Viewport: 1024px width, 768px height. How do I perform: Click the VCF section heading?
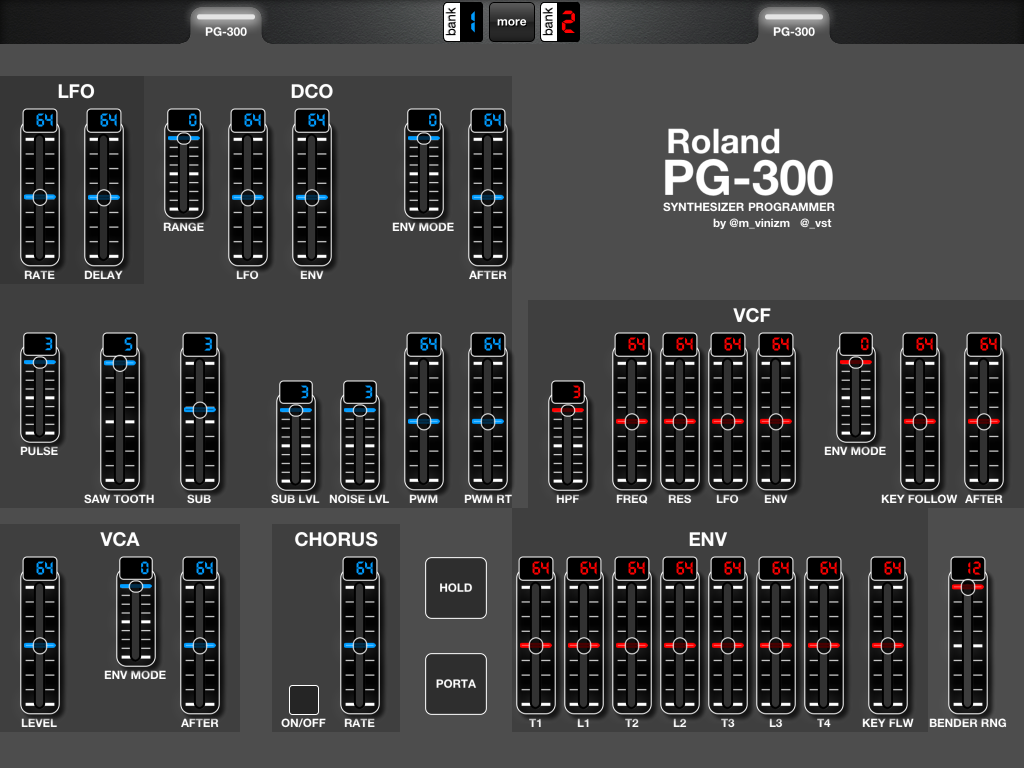752,315
